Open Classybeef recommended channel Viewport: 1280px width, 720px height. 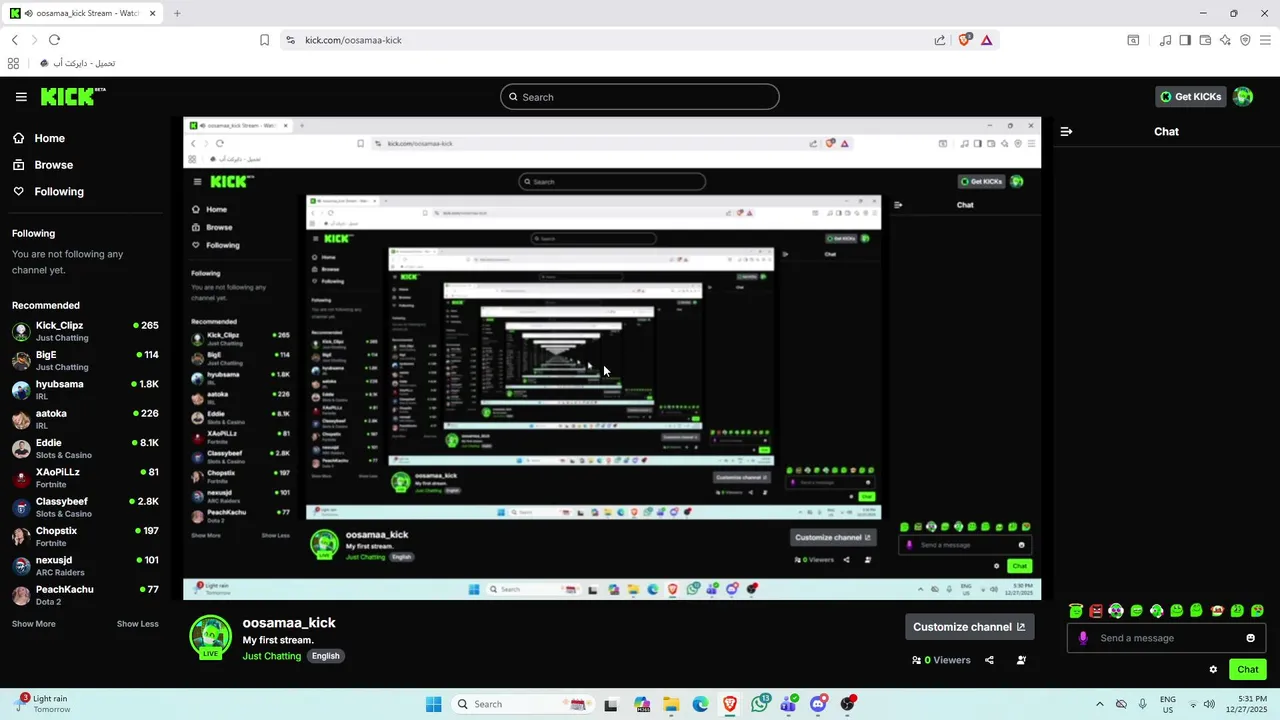tap(85, 507)
